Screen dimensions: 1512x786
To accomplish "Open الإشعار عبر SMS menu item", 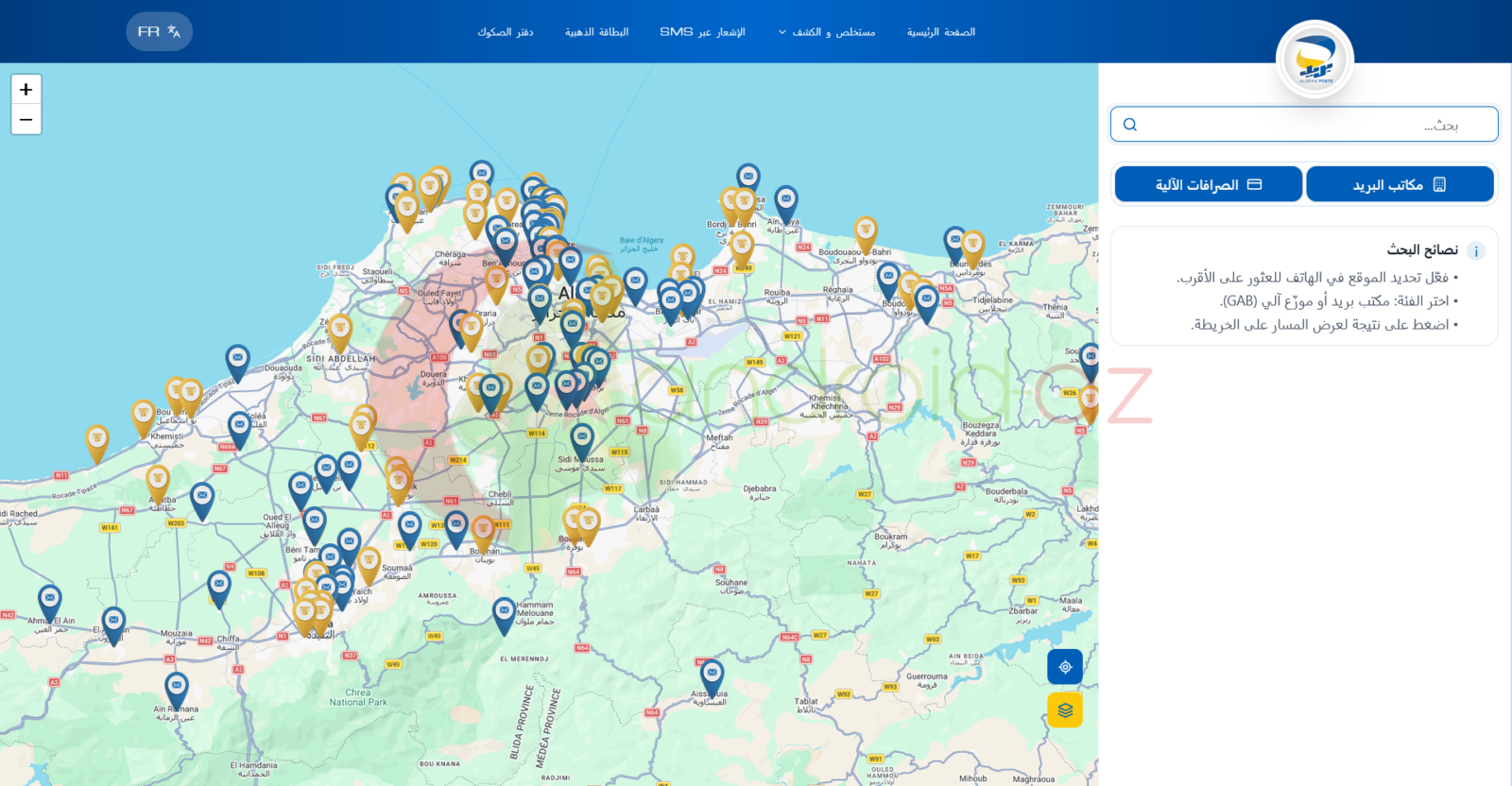I will (x=702, y=32).
